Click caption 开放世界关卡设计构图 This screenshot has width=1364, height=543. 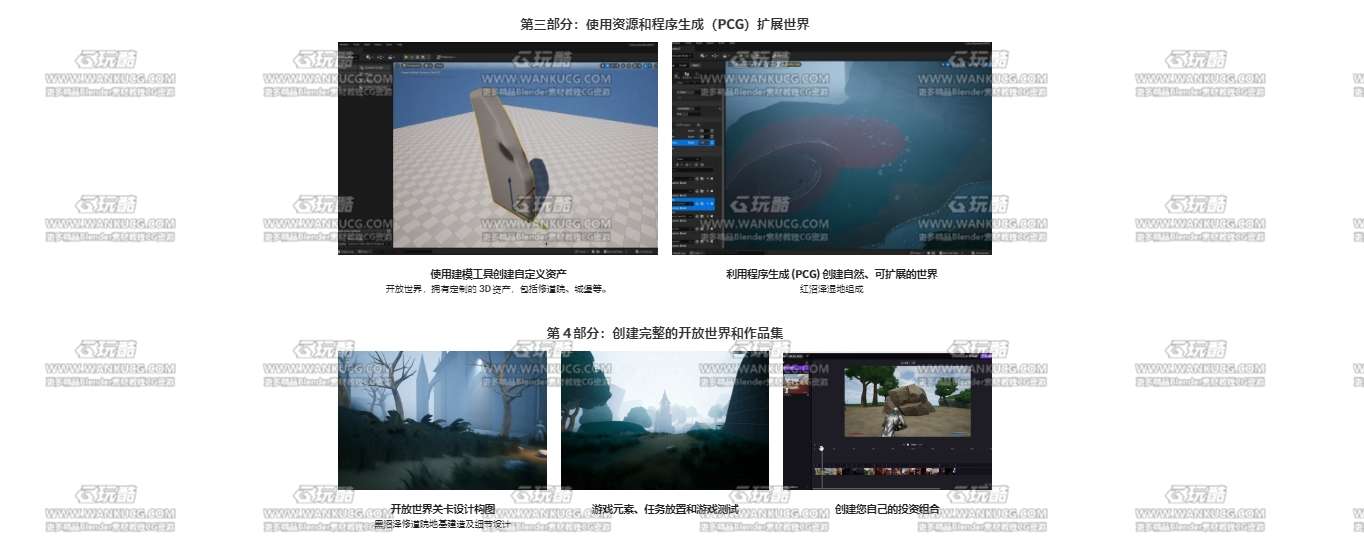[442, 509]
